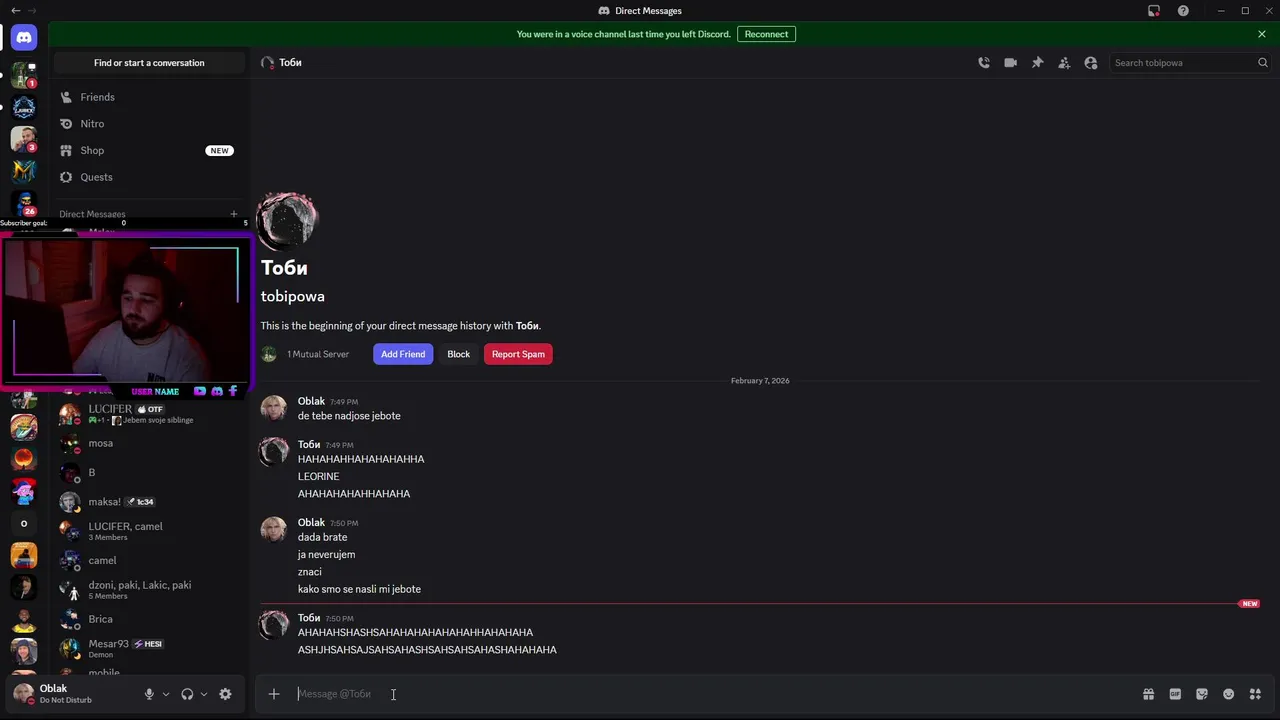Toggle microphone mute
The image size is (1280, 720).
click(x=149, y=694)
